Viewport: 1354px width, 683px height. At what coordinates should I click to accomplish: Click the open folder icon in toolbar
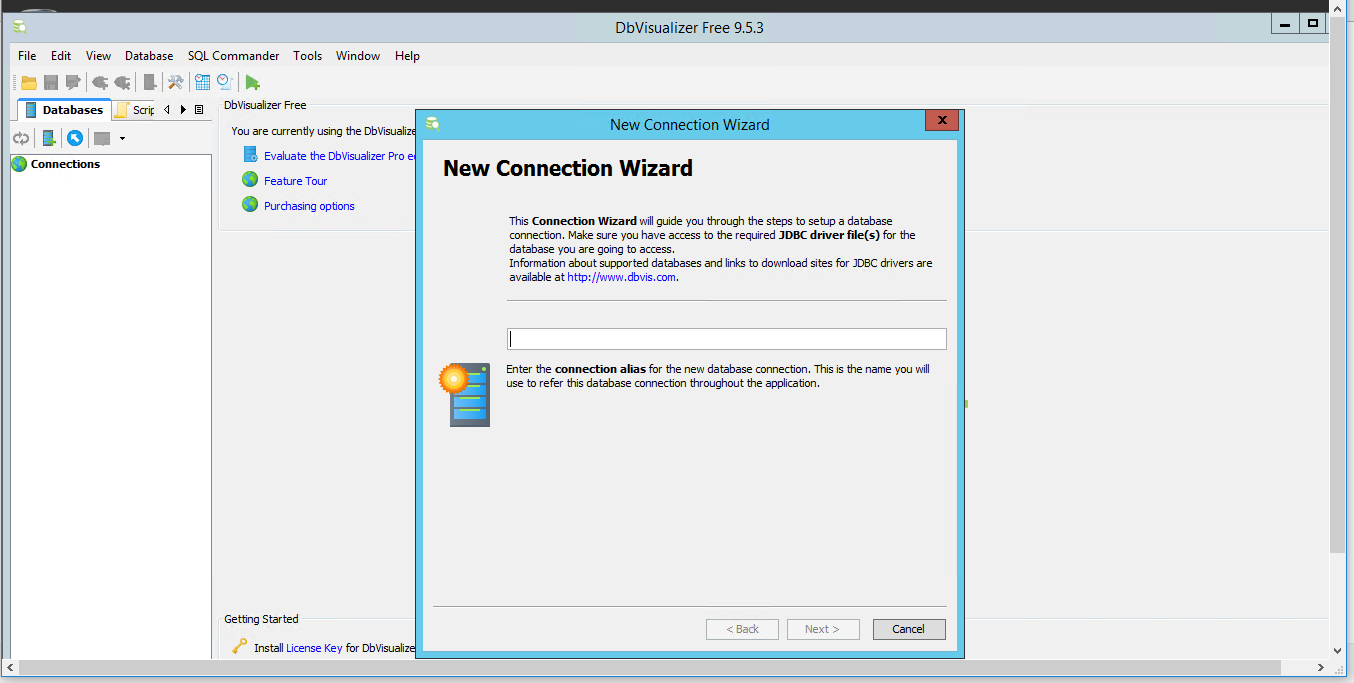click(x=29, y=83)
